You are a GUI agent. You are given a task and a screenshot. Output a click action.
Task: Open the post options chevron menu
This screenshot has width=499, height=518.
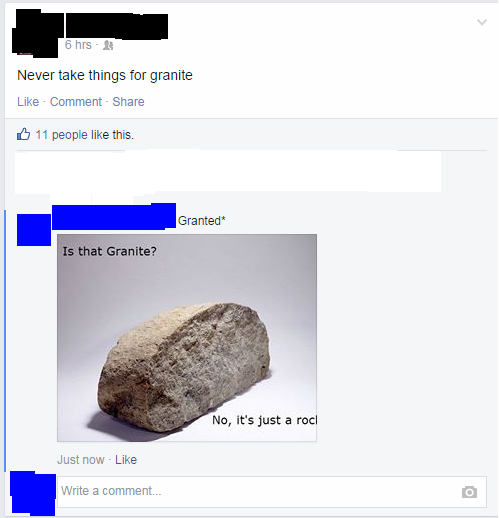pos(482,22)
